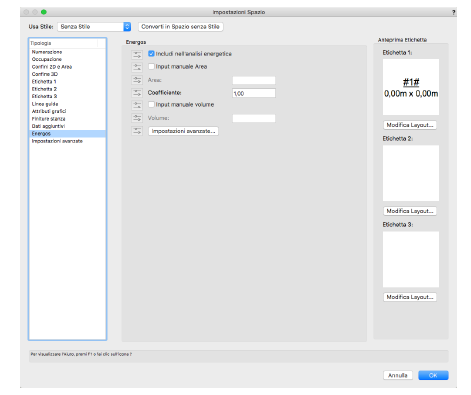Screen dimensions: 471x395
Task: Select Numerazione in the category list
Action: (x=67, y=52)
